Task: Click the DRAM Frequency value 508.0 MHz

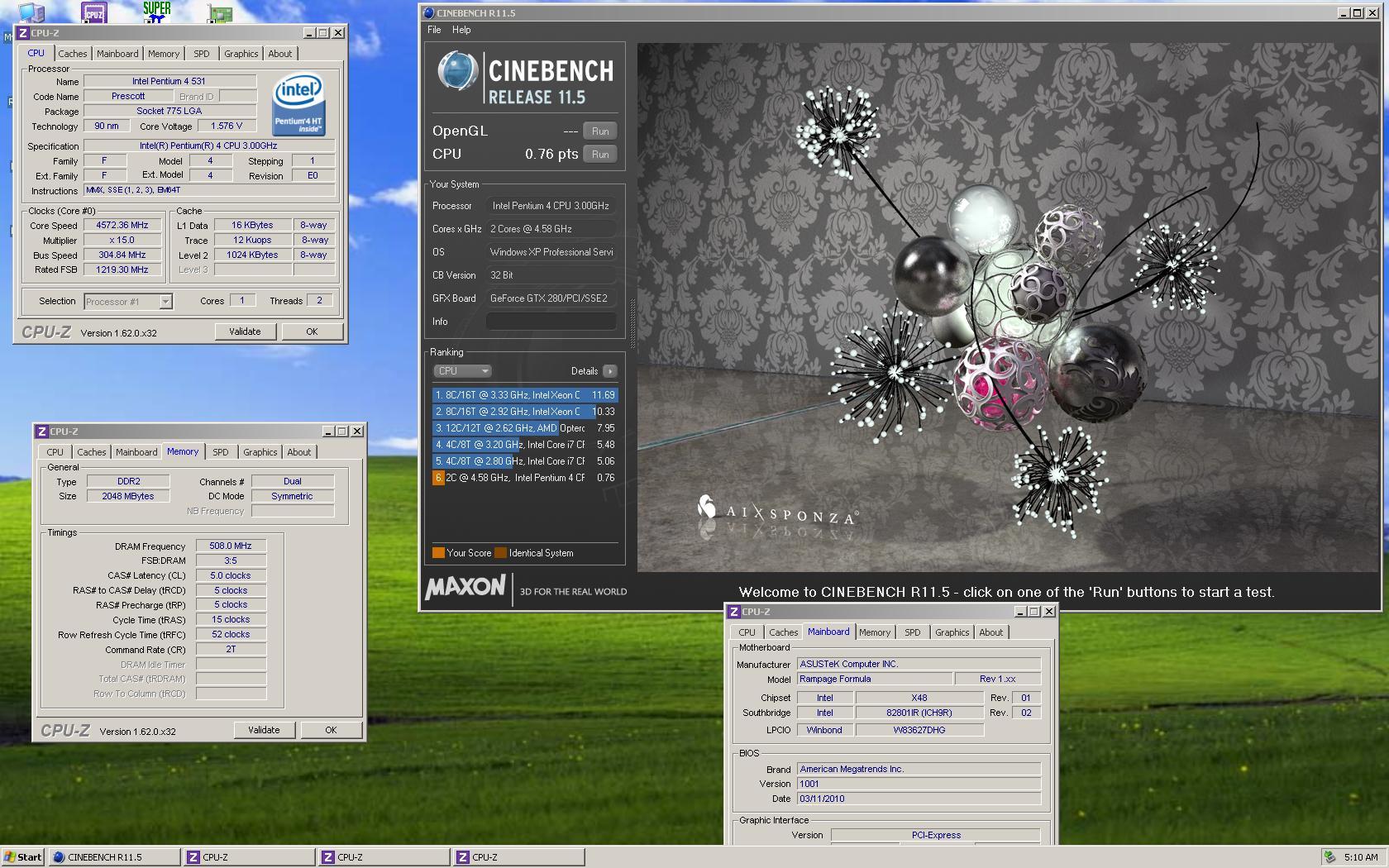Action: point(231,546)
